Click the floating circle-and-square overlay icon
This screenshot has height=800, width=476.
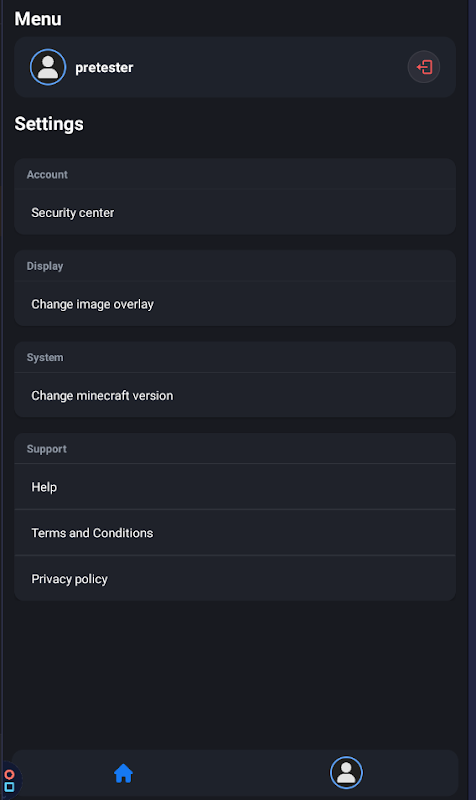(x=9, y=781)
